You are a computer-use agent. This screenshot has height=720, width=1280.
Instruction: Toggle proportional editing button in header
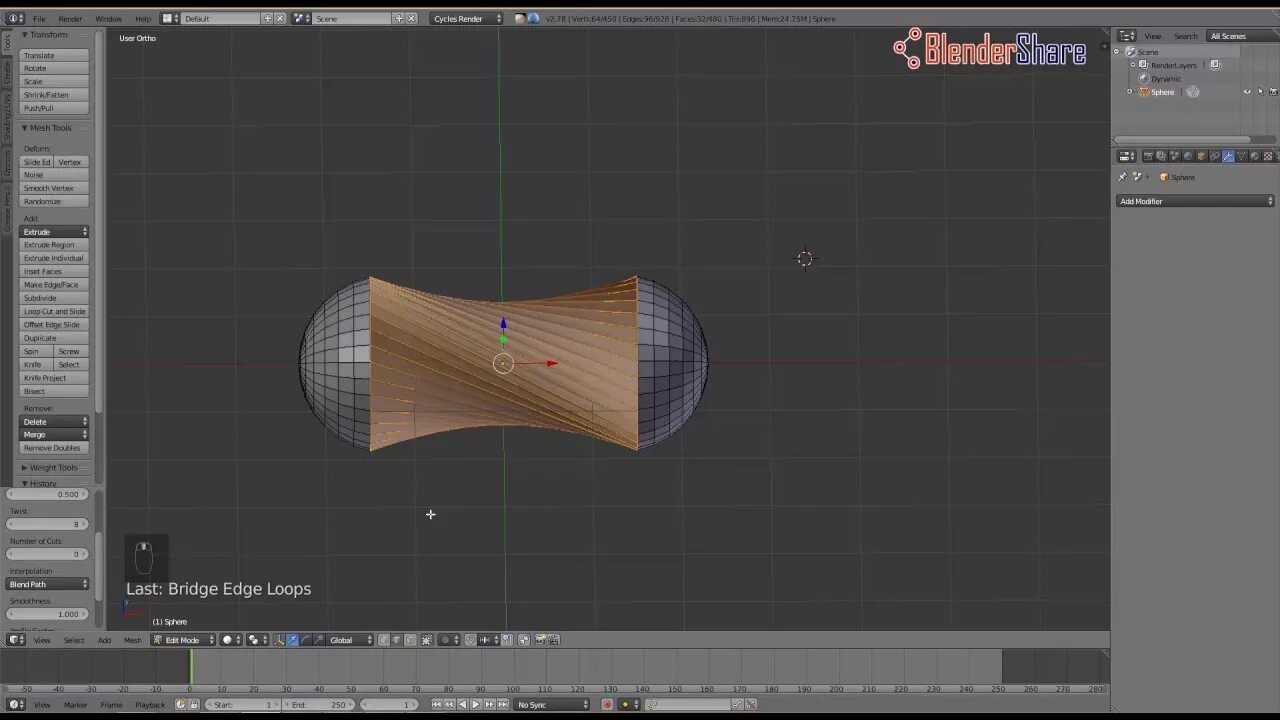tap(448, 640)
